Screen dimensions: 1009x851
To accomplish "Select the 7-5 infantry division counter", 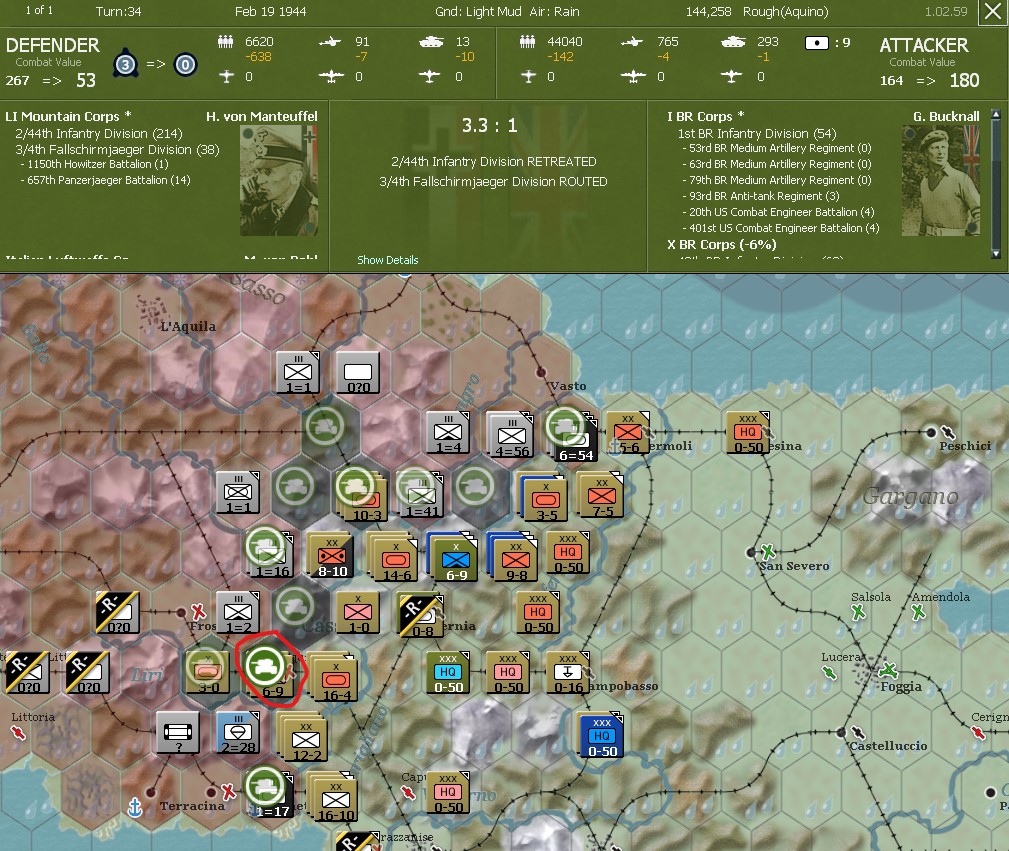I will tap(602, 496).
